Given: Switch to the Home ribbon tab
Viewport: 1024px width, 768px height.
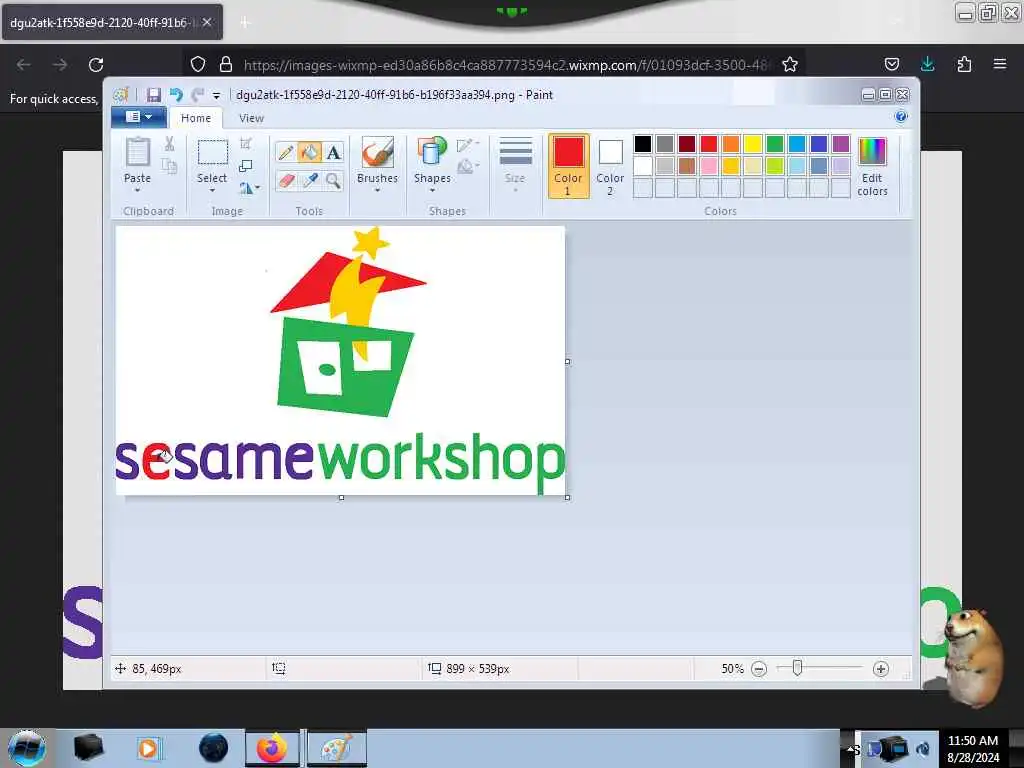Looking at the screenshot, I should [x=196, y=118].
